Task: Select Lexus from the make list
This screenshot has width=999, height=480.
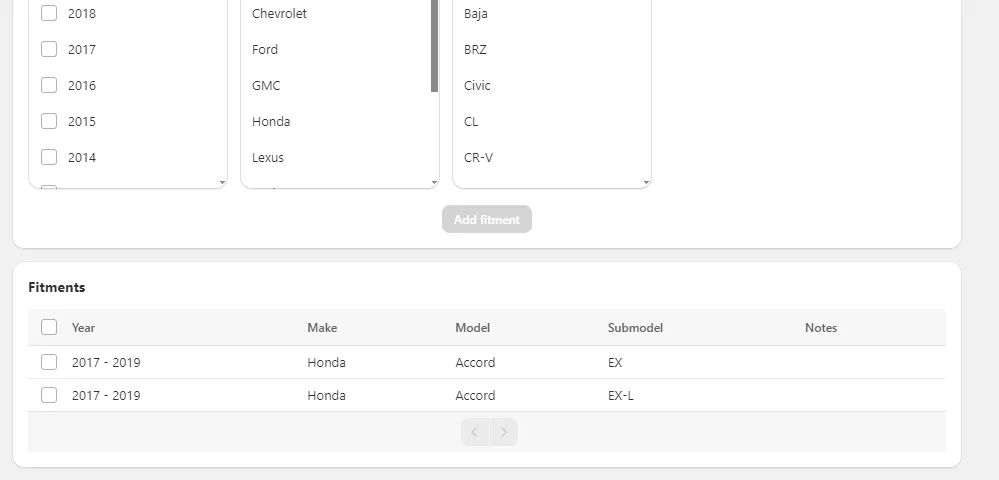Action: pos(268,157)
